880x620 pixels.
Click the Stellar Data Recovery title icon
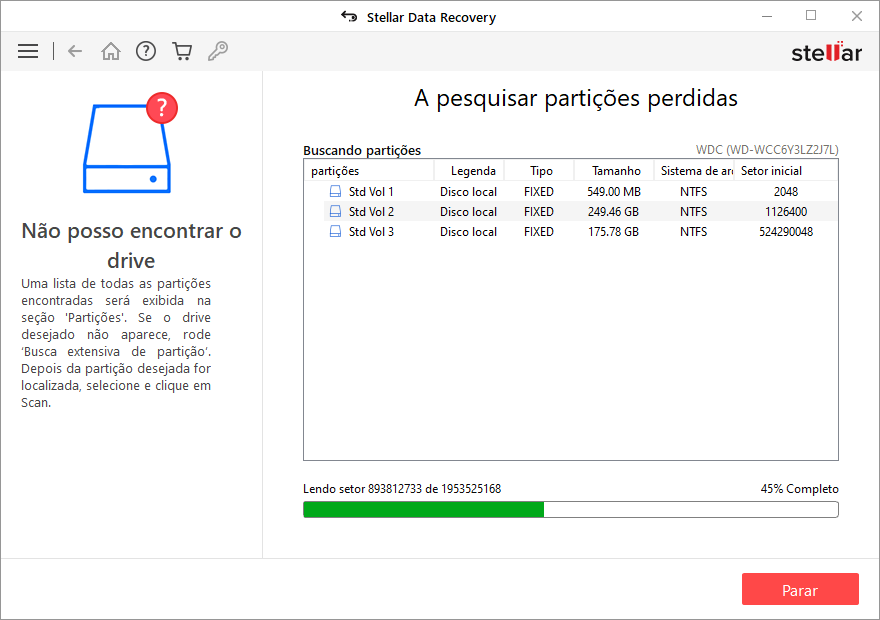pyautogui.click(x=349, y=17)
